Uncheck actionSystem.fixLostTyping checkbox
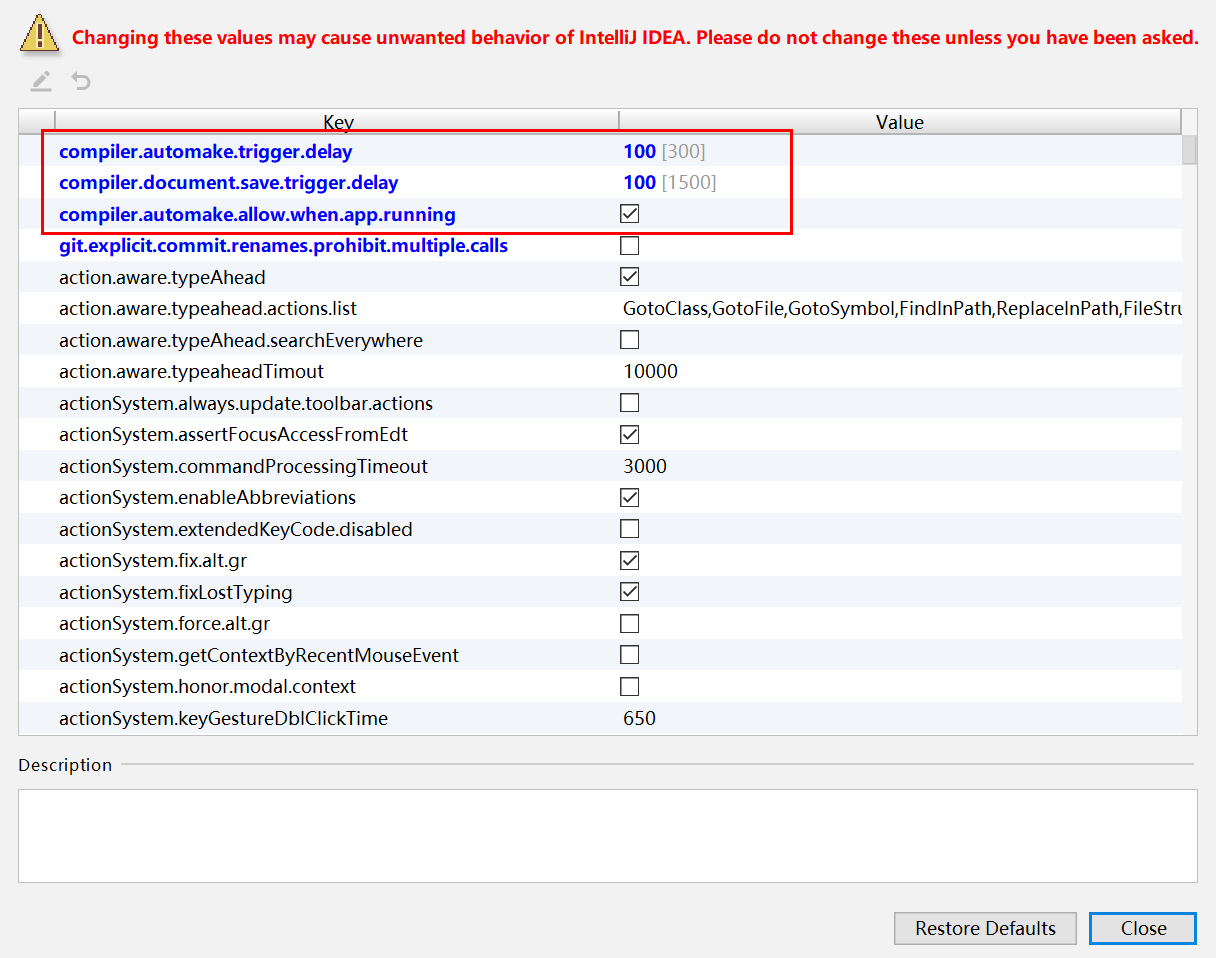Image resolution: width=1216 pixels, height=958 pixels. coord(629,592)
